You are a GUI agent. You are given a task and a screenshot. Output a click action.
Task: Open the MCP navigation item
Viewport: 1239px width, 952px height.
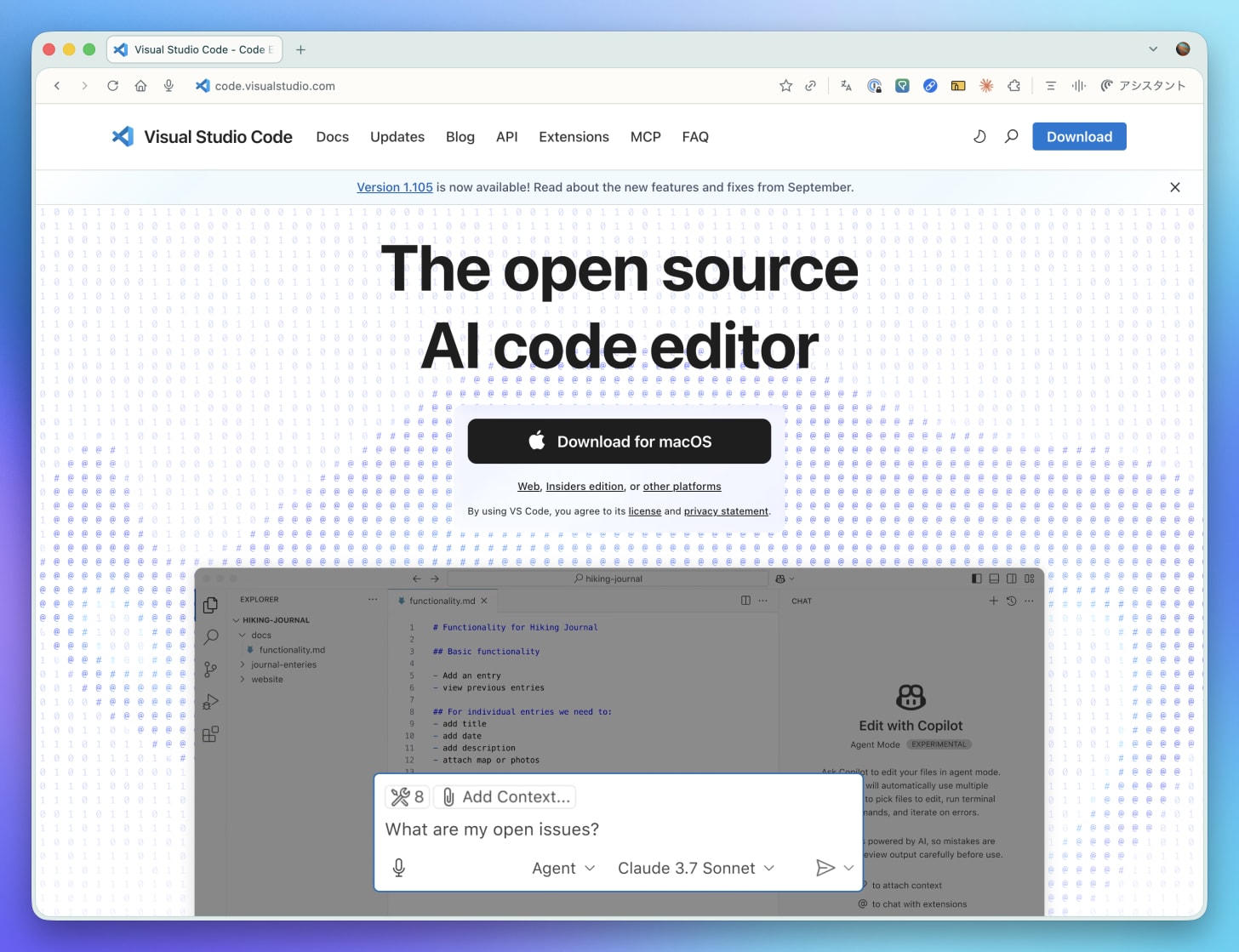coord(646,137)
